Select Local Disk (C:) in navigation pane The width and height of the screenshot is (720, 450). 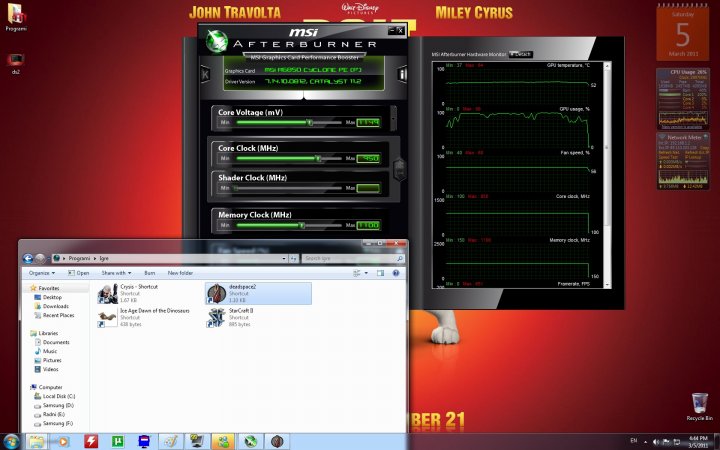[x=54, y=396]
